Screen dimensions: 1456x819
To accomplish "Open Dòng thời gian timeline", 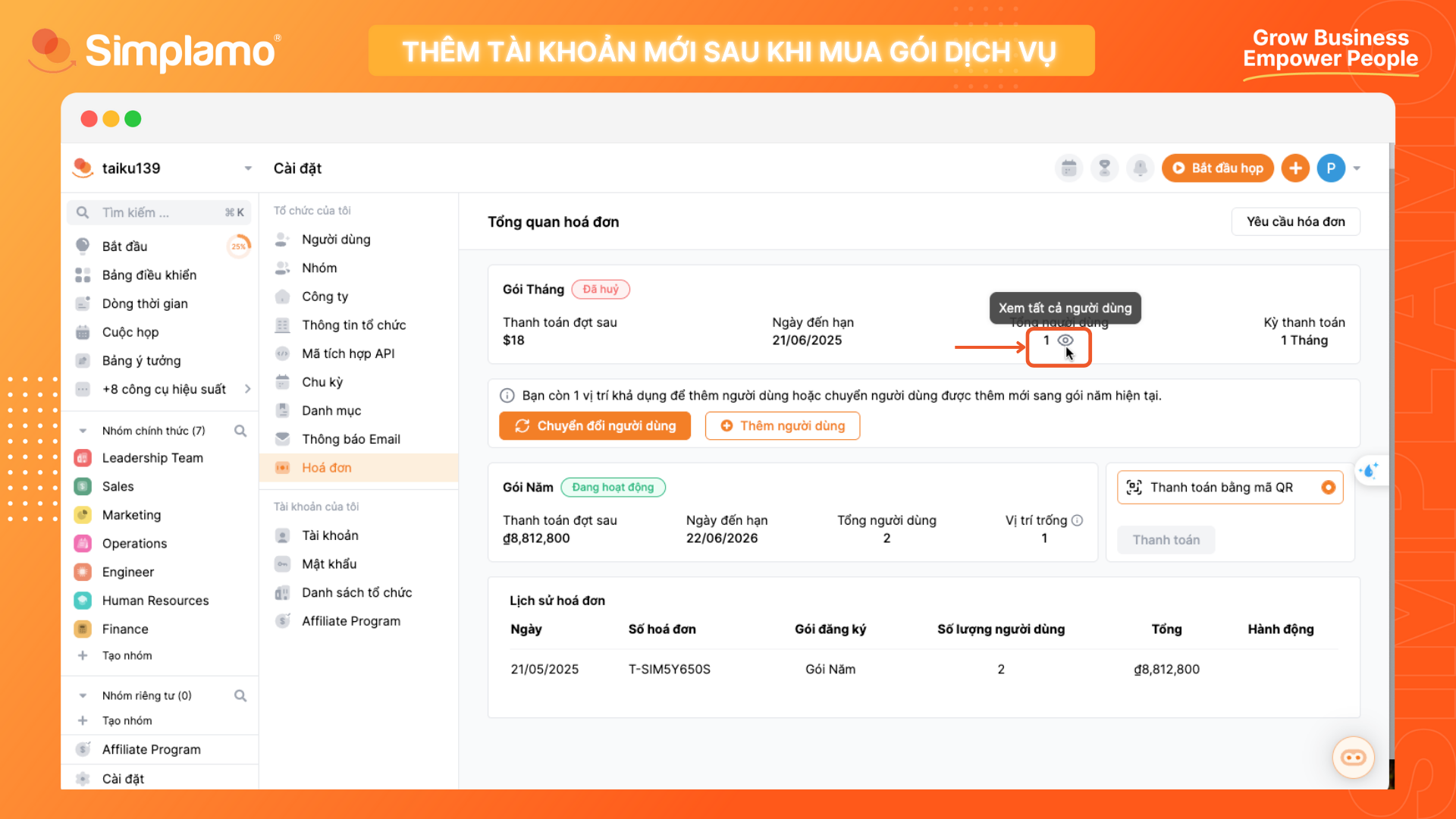I will 145,303.
